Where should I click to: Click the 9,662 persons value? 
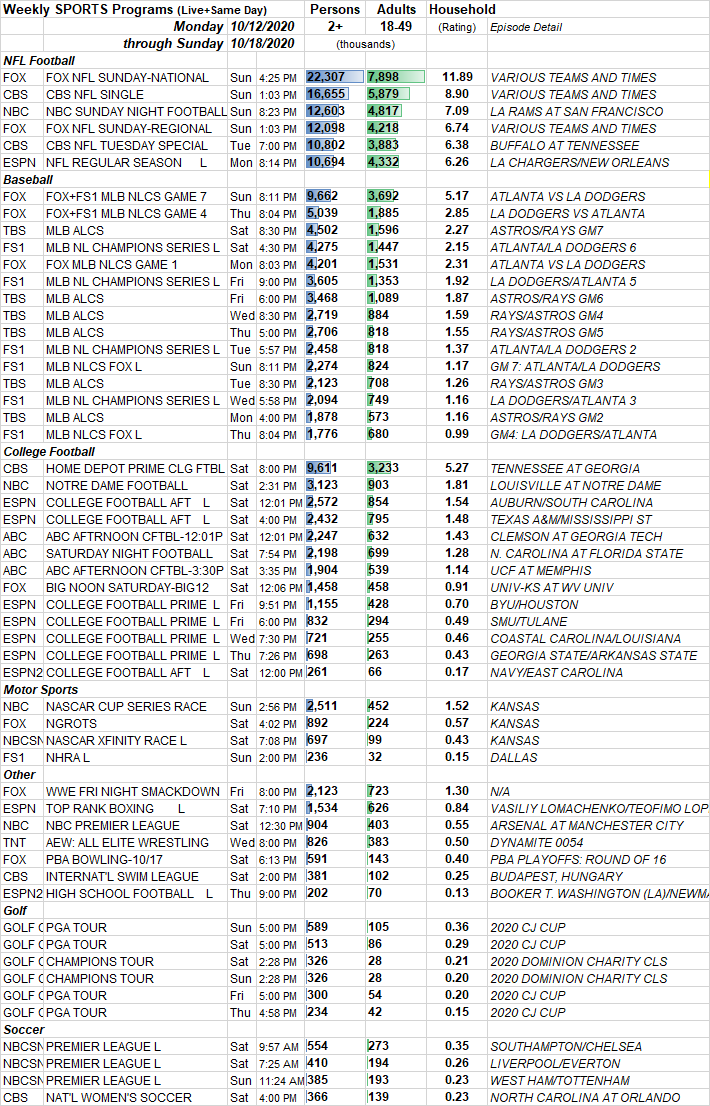322,196
